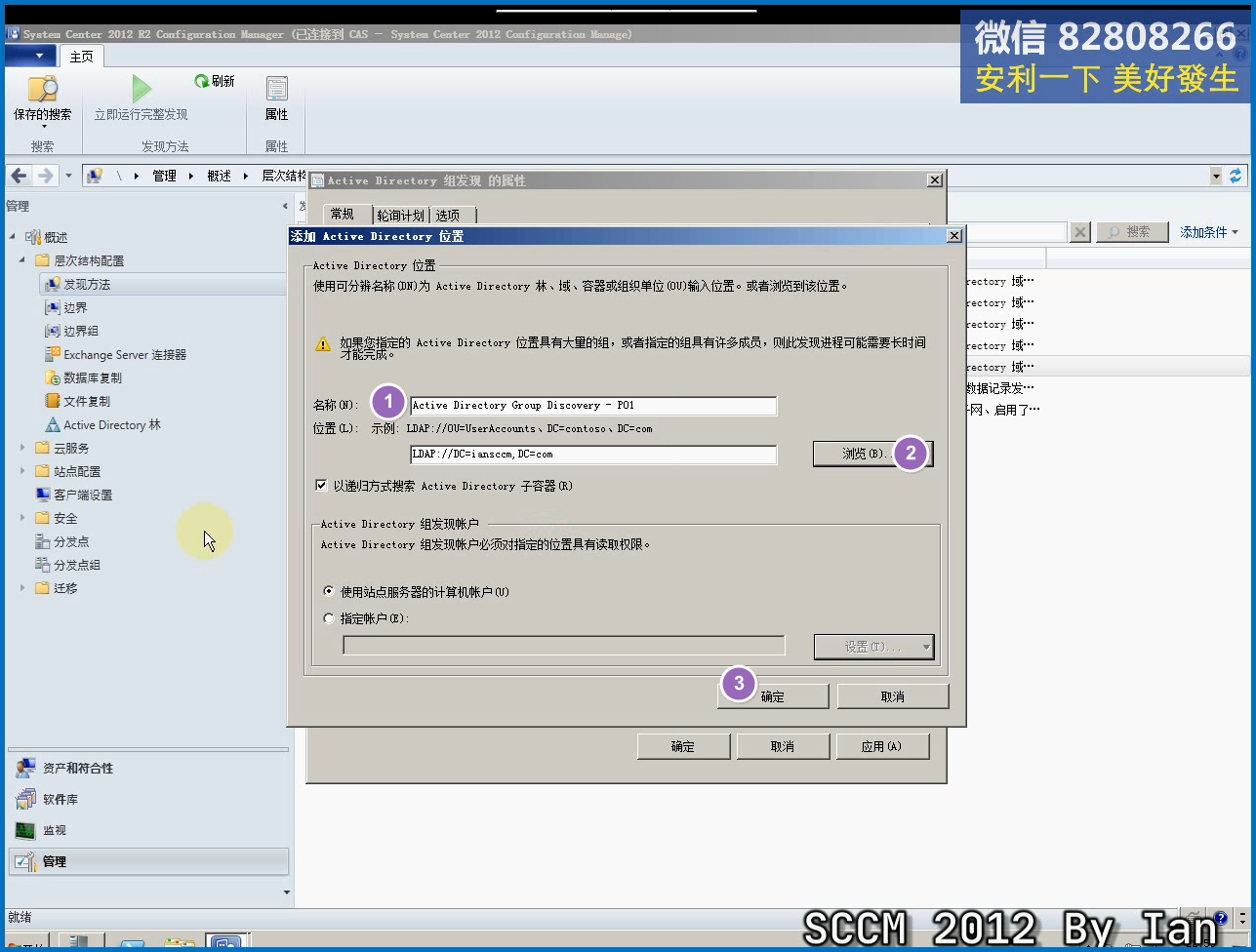This screenshot has width=1256, height=952.
Task: Select Exchange Server 连接器 node
Action: (x=125, y=354)
